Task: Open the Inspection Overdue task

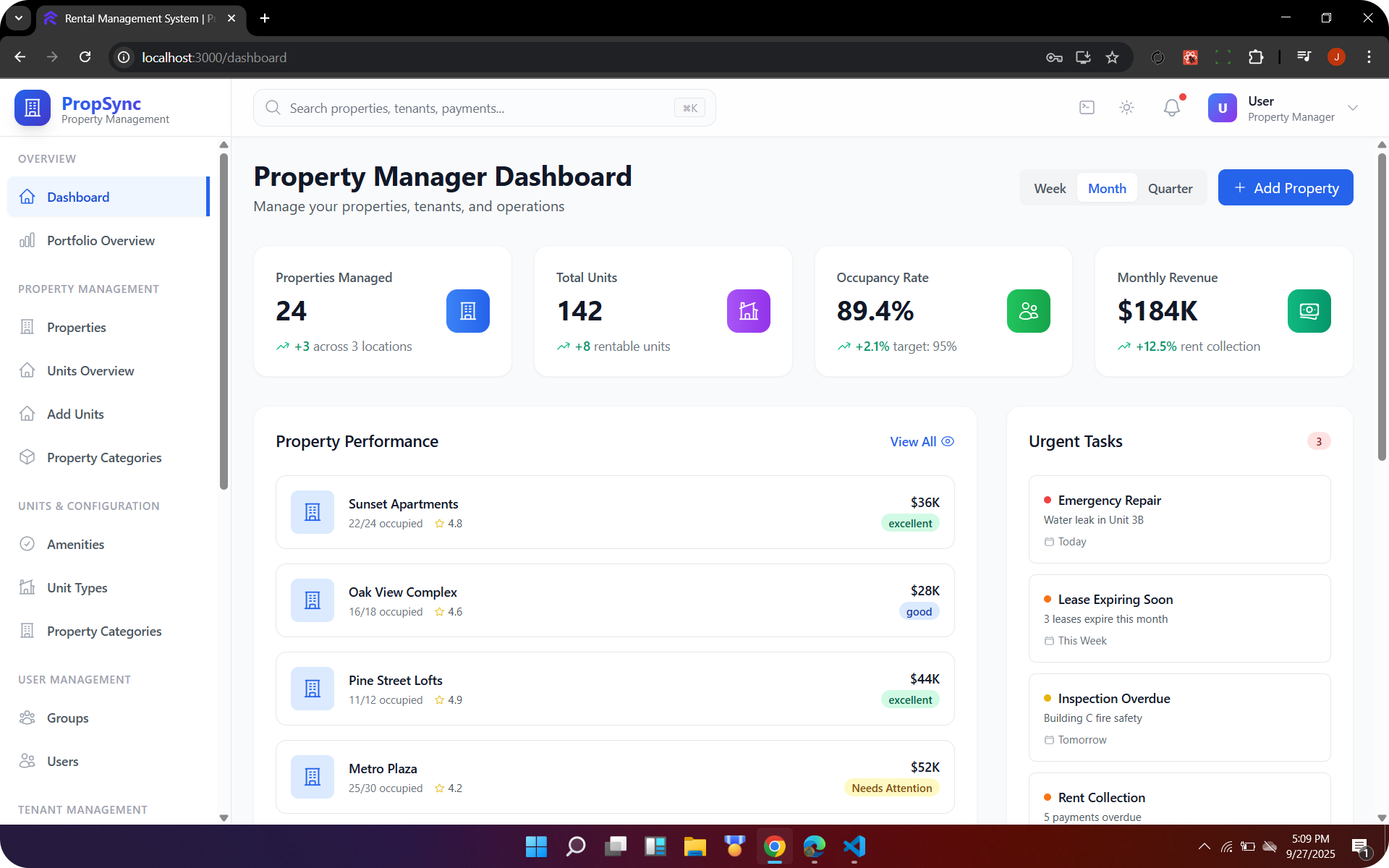Action: tap(1179, 718)
